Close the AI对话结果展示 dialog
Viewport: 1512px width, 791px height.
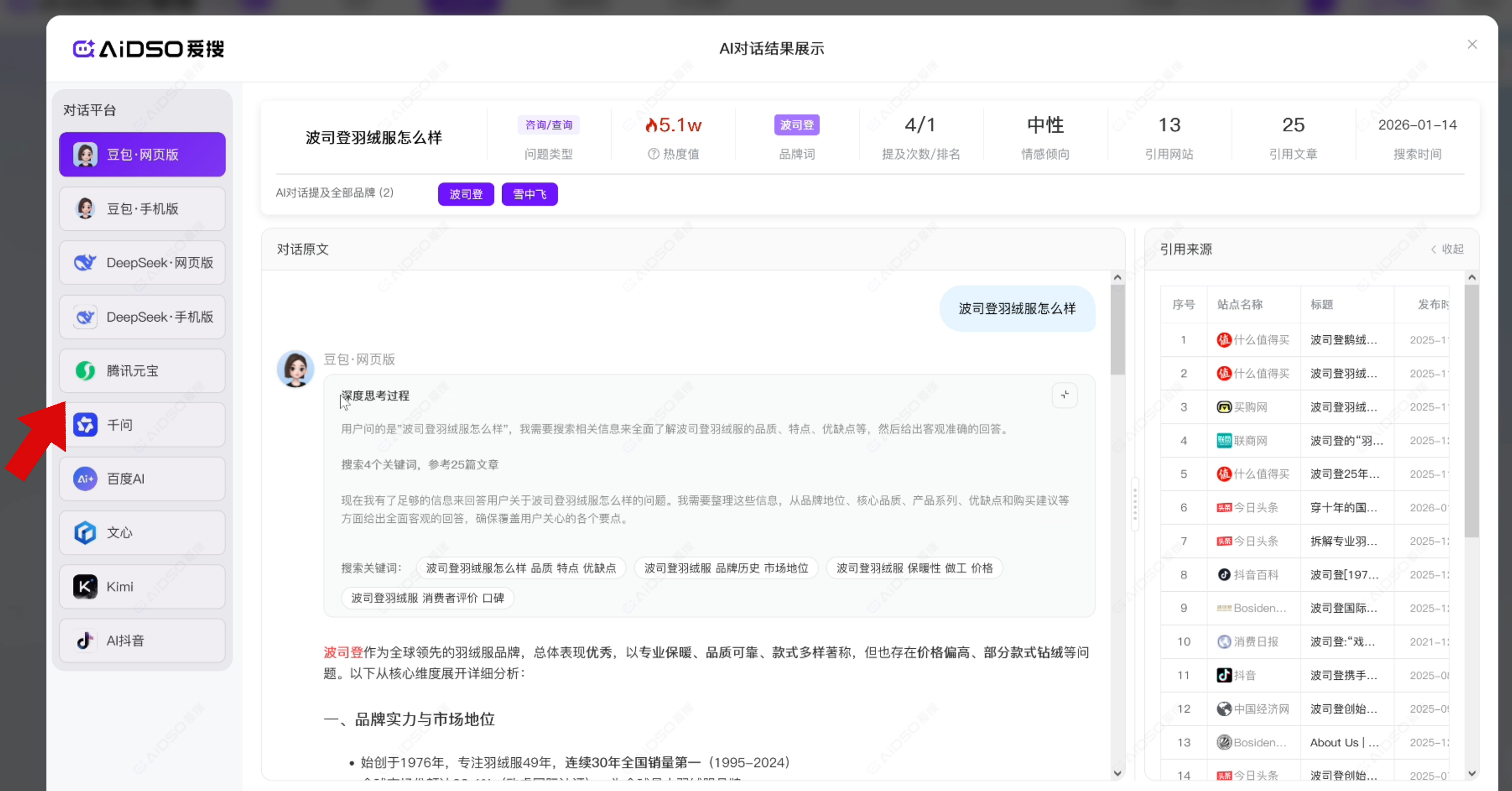click(x=1471, y=45)
